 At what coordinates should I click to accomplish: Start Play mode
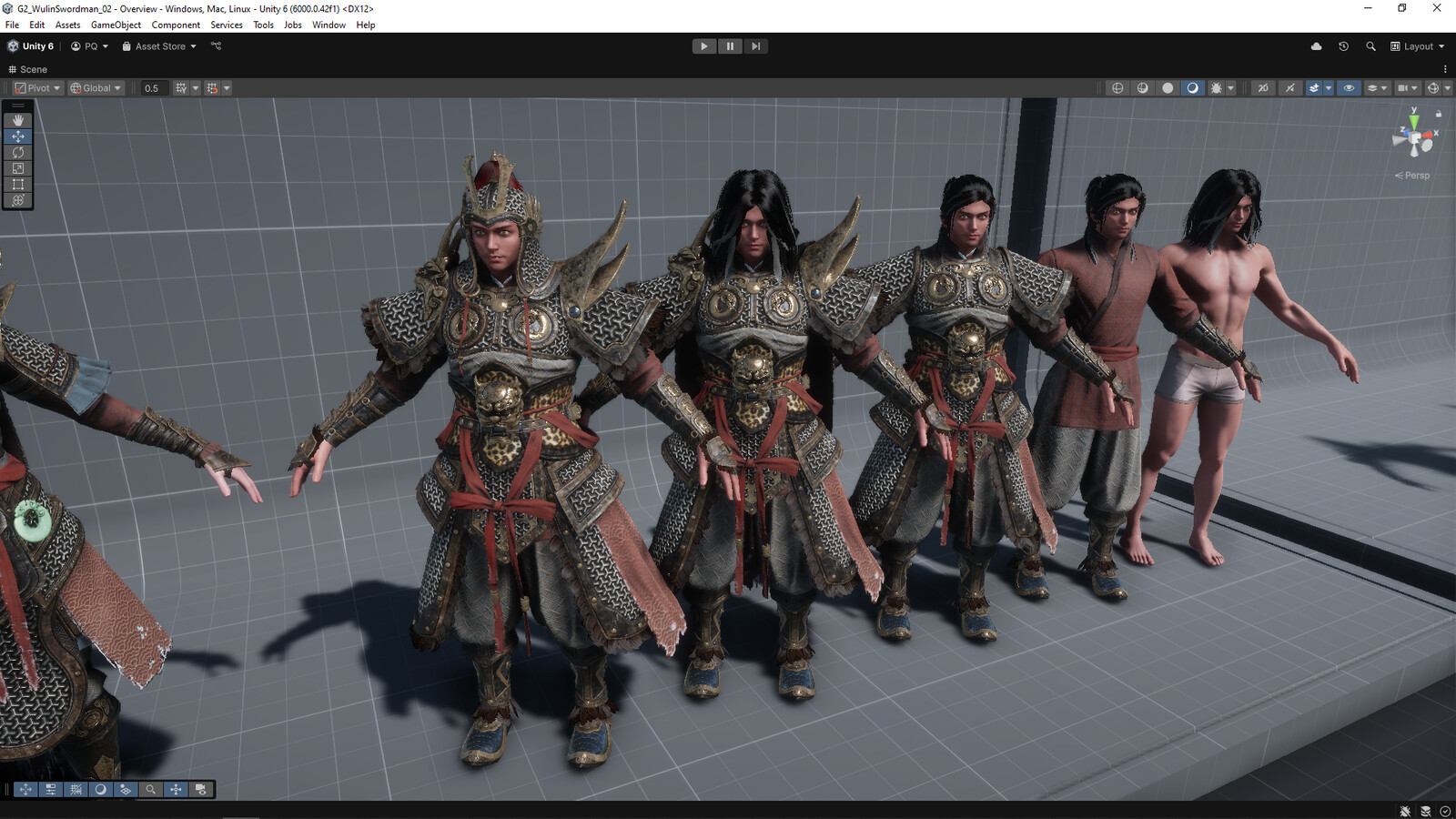(704, 46)
